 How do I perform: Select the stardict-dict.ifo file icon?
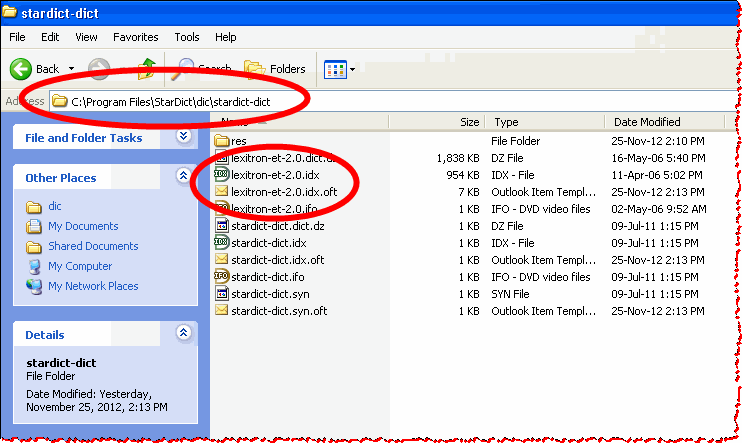click(x=221, y=276)
